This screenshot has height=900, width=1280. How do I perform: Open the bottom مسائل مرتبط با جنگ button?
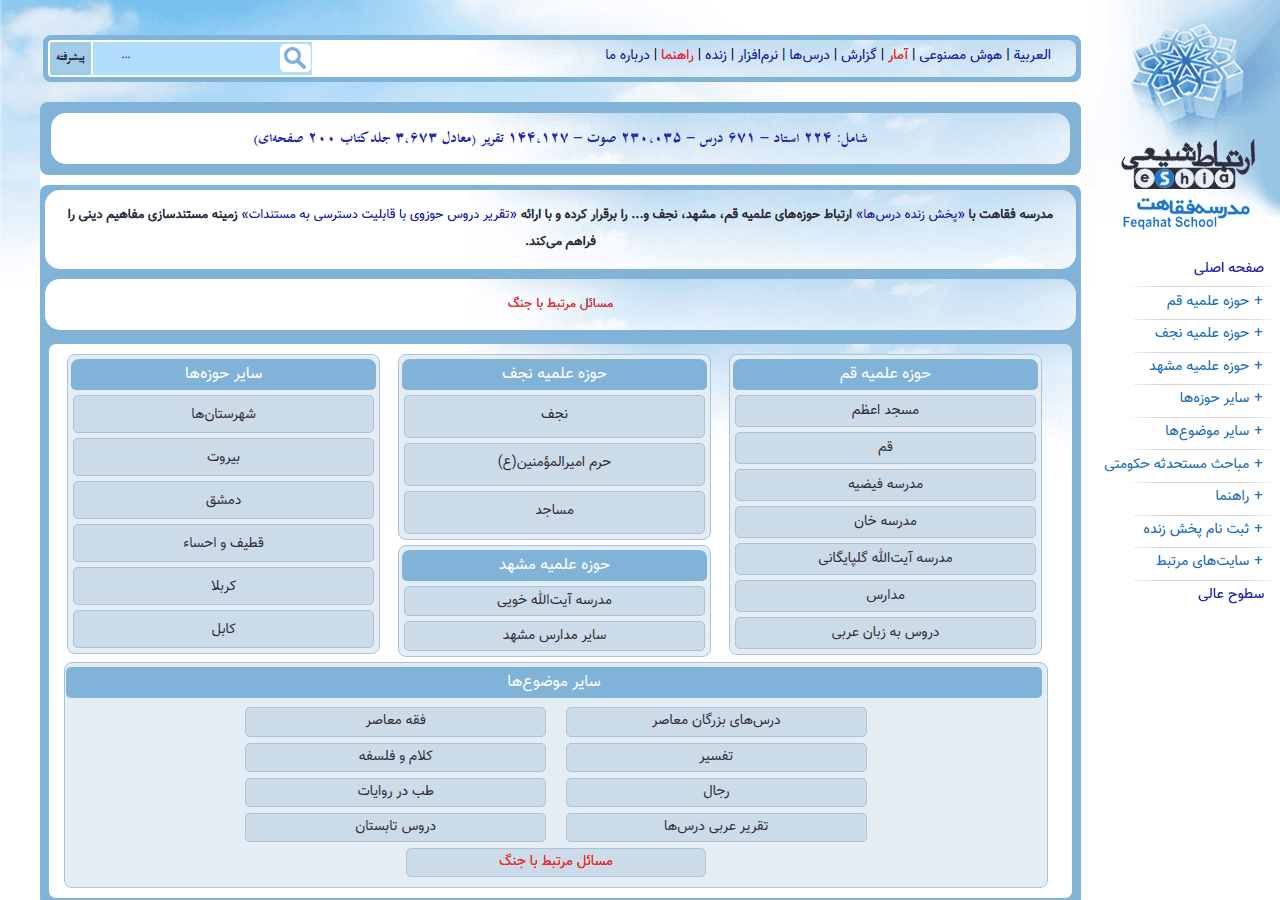556,862
